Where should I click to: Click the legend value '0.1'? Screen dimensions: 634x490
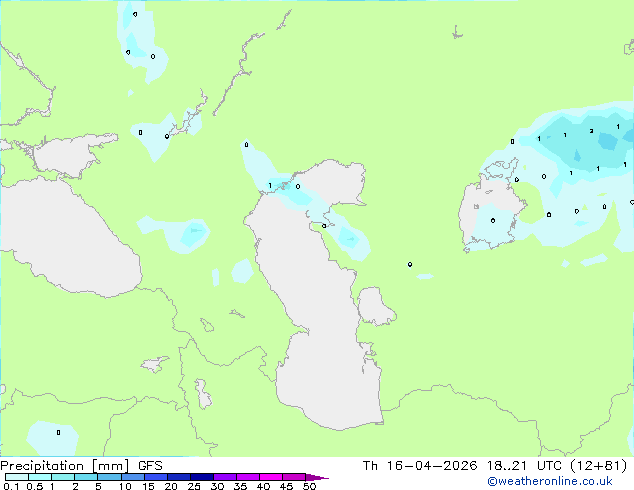click(11, 486)
